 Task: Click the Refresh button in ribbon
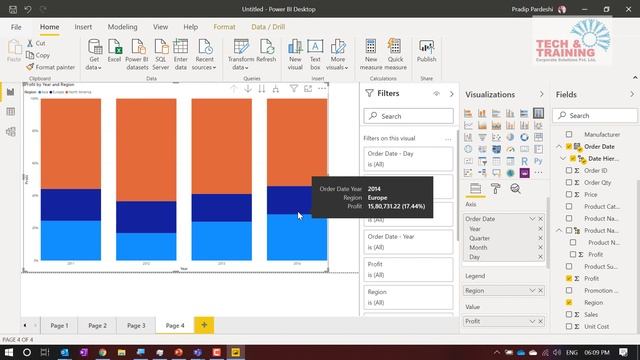266,51
